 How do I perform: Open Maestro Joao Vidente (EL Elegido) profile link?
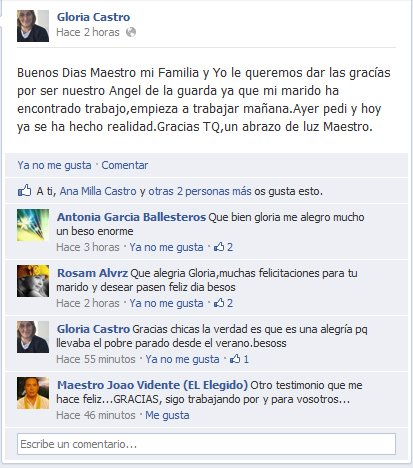point(152,385)
